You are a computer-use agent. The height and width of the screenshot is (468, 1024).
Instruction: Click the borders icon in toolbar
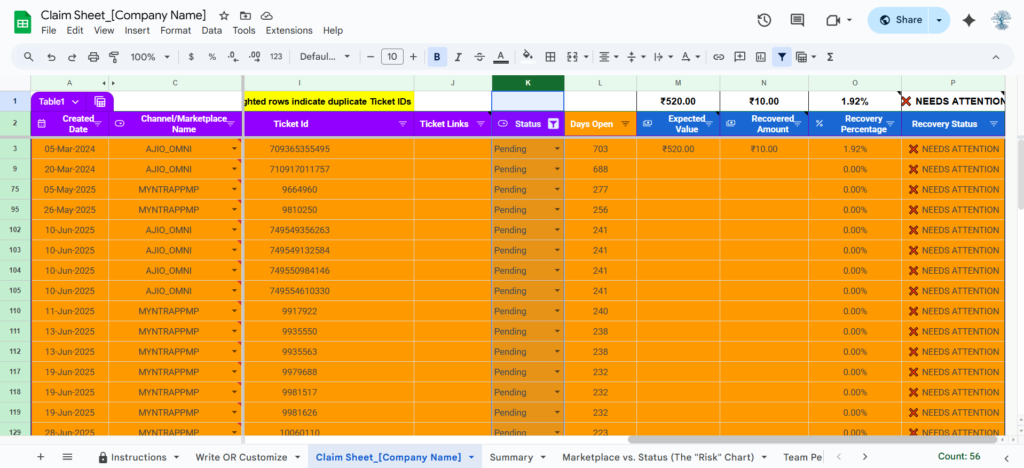tap(549, 57)
